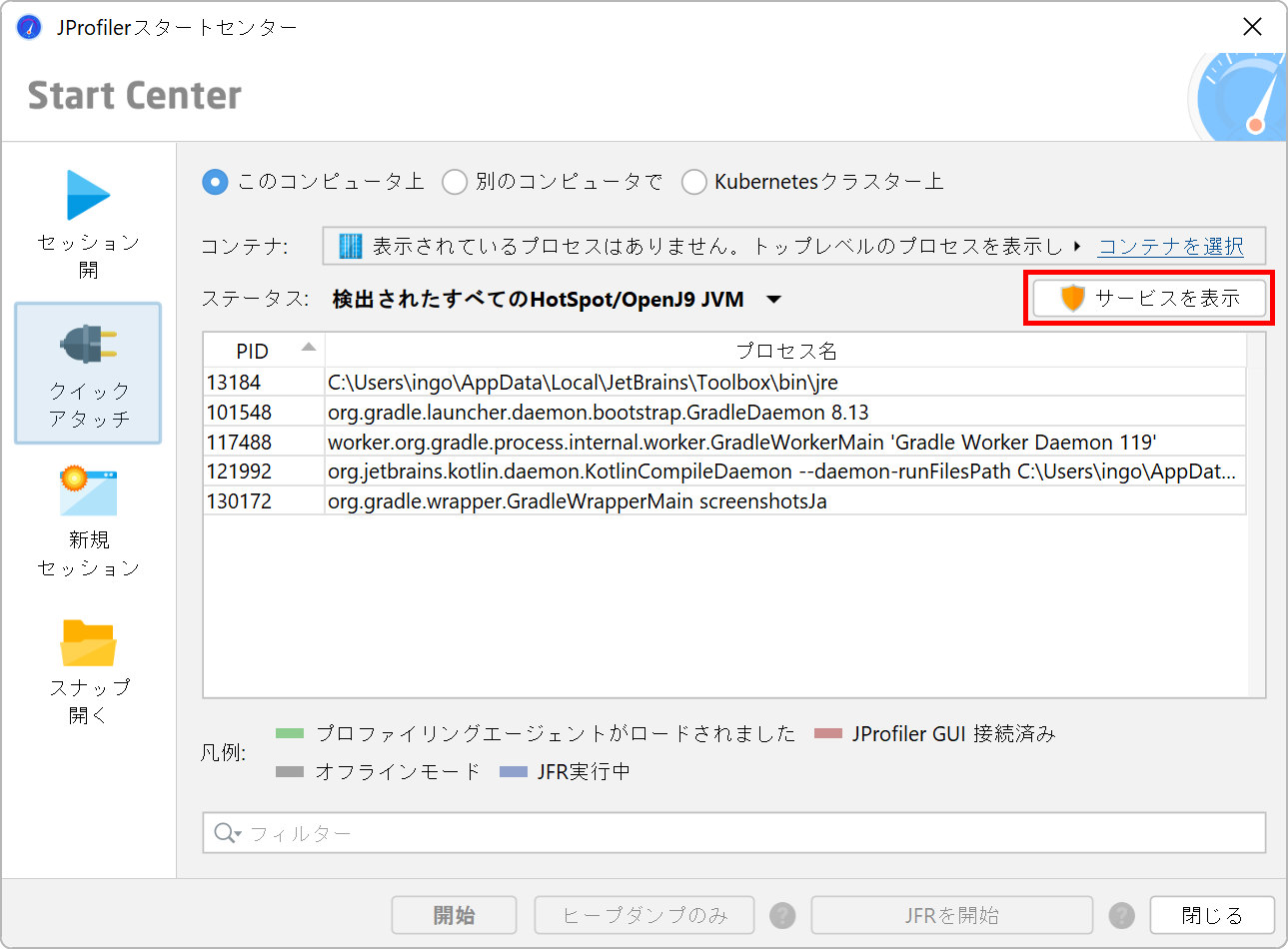Viewport: 1288px width, 949px height.
Task: Select the GradleDaemon 8.13 process row
Action: (x=724, y=413)
